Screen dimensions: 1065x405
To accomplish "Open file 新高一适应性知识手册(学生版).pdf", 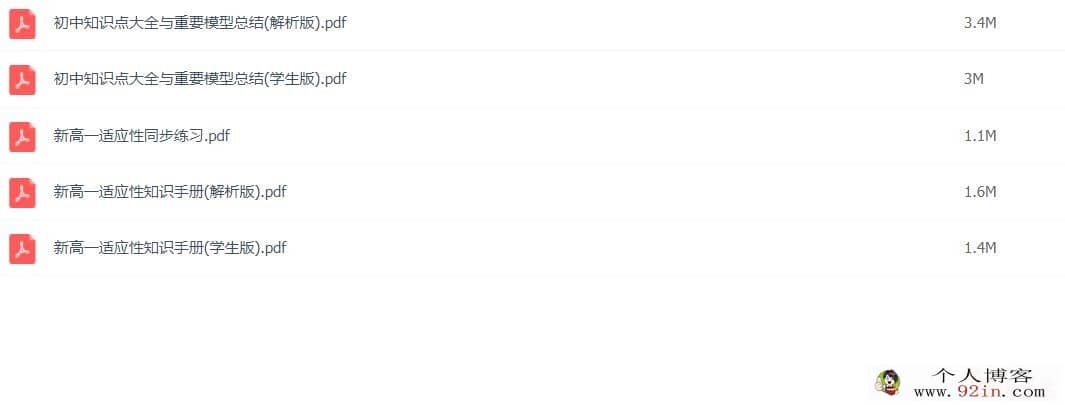I will point(170,248).
